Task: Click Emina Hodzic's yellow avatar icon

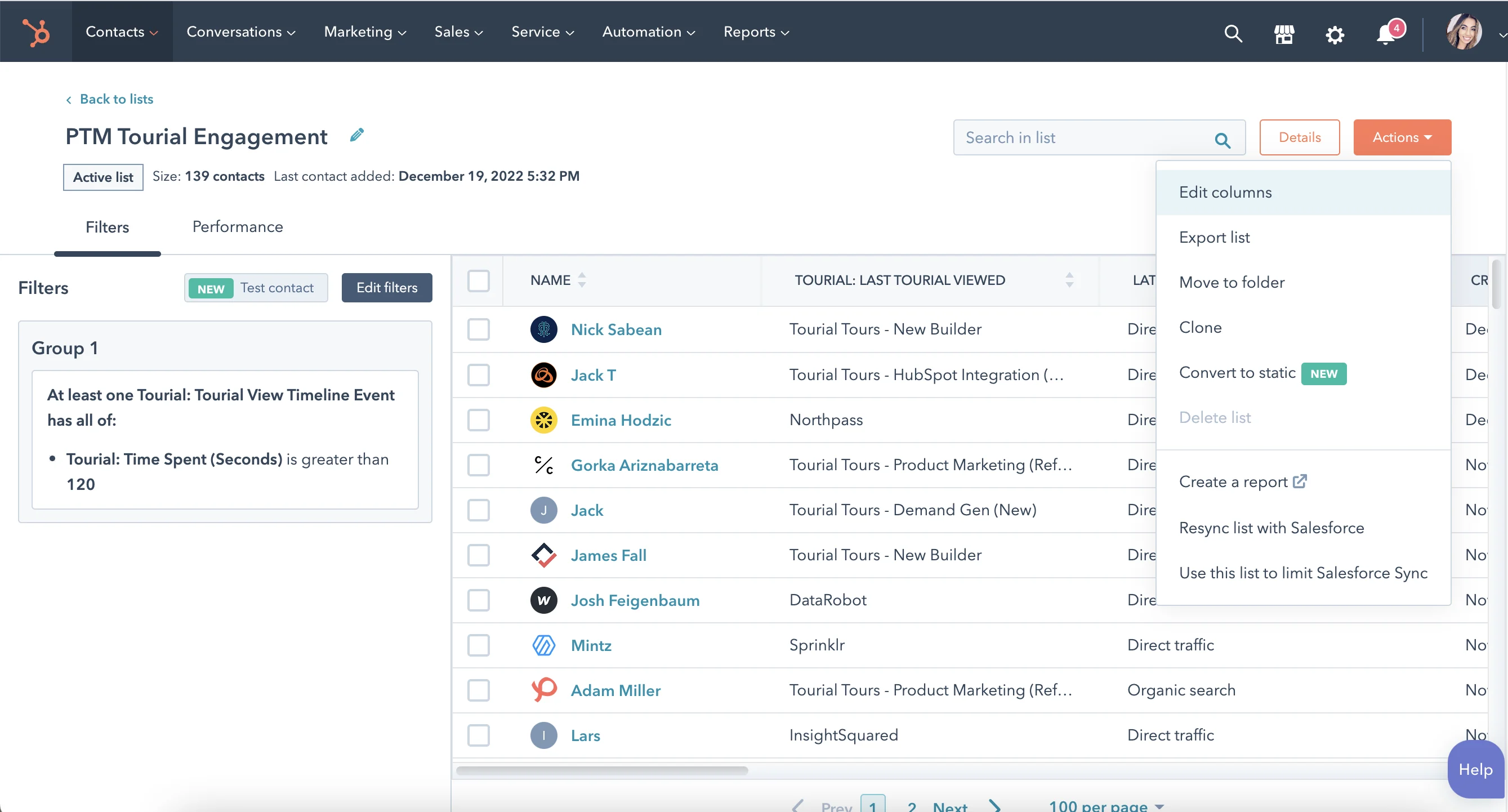Action: (543, 420)
